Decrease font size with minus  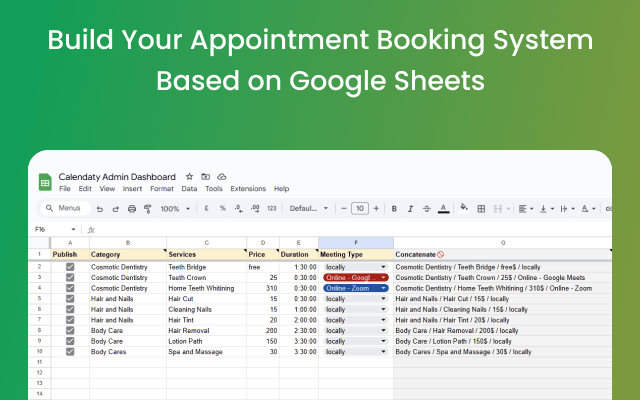pos(344,209)
